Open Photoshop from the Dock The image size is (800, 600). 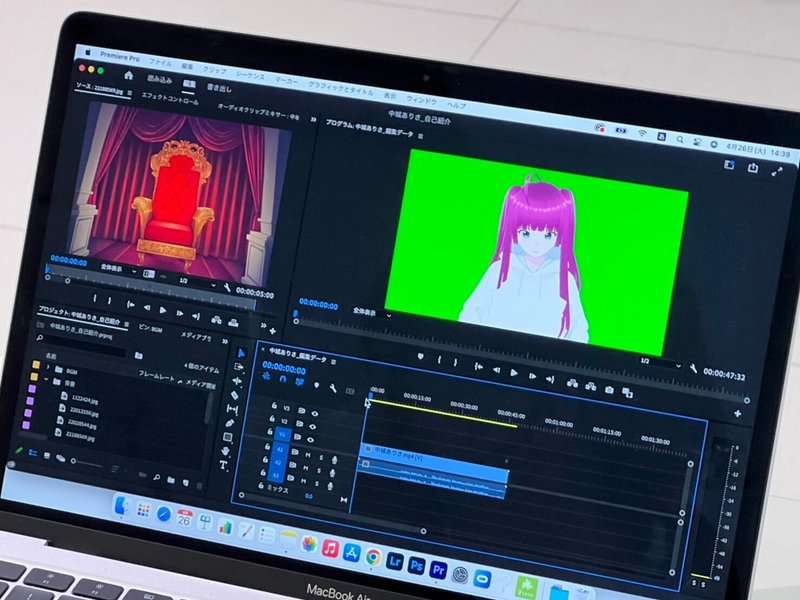416,565
